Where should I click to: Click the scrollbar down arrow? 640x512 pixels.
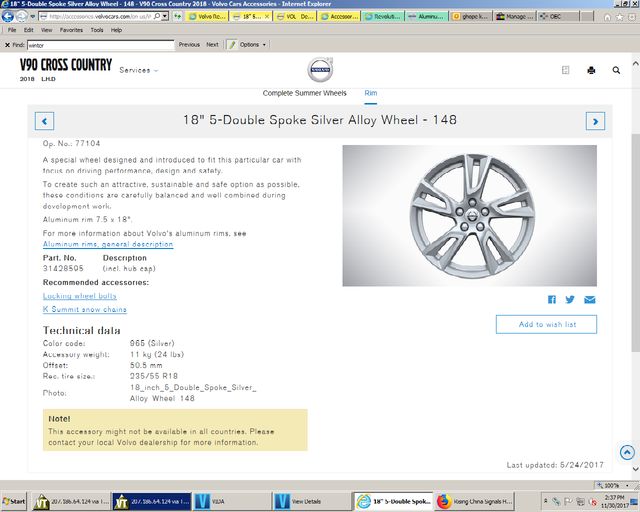pyautogui.click(x=636, y=469)
